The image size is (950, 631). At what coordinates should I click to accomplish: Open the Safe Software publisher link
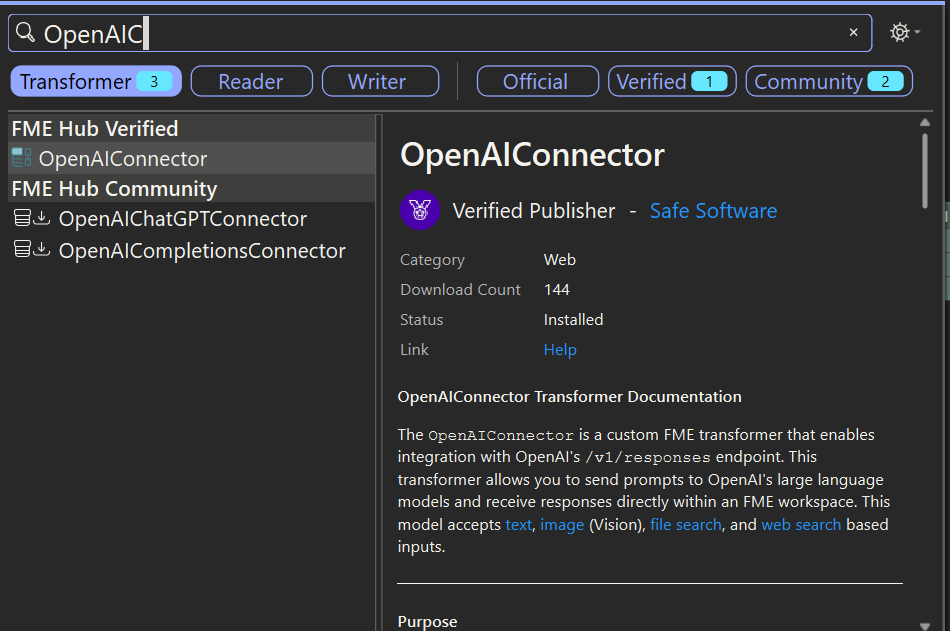[713, 211]
